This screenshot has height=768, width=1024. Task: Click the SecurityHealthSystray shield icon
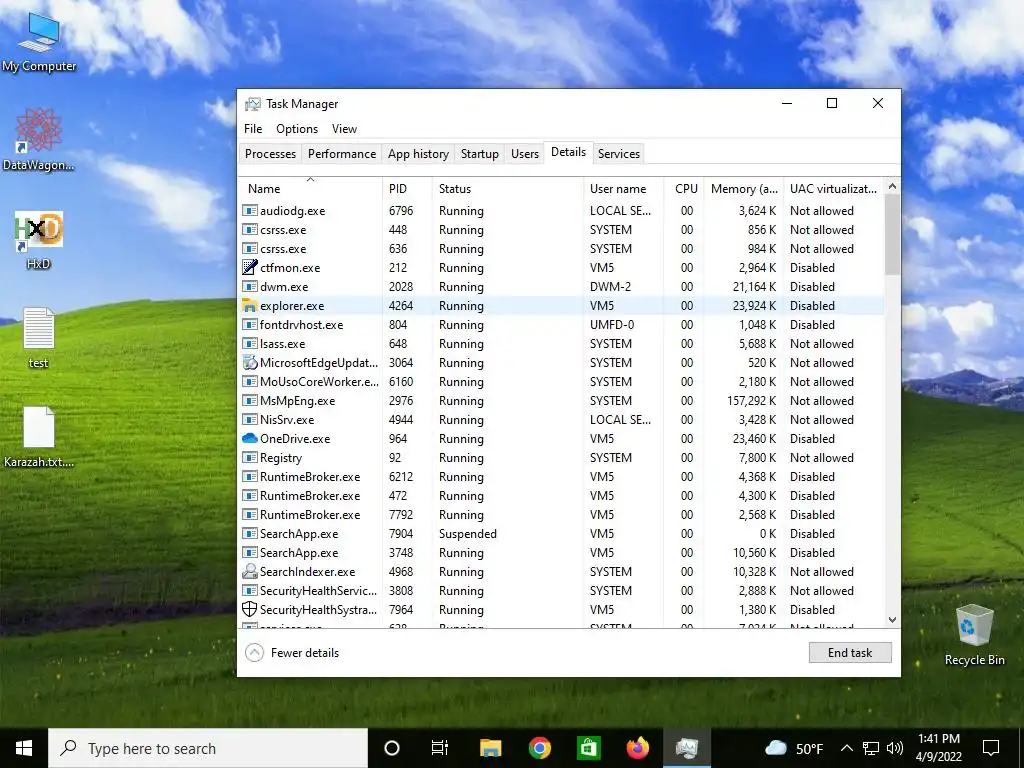tap(249, 609)
